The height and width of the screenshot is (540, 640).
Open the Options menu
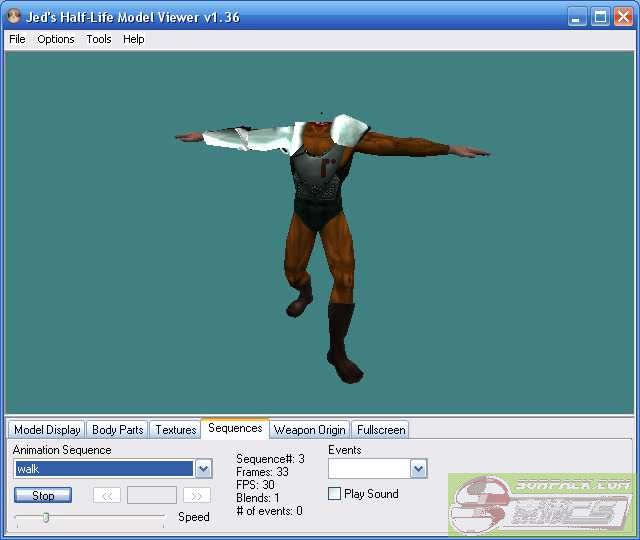pyautogui.click(x=56, y=39)
